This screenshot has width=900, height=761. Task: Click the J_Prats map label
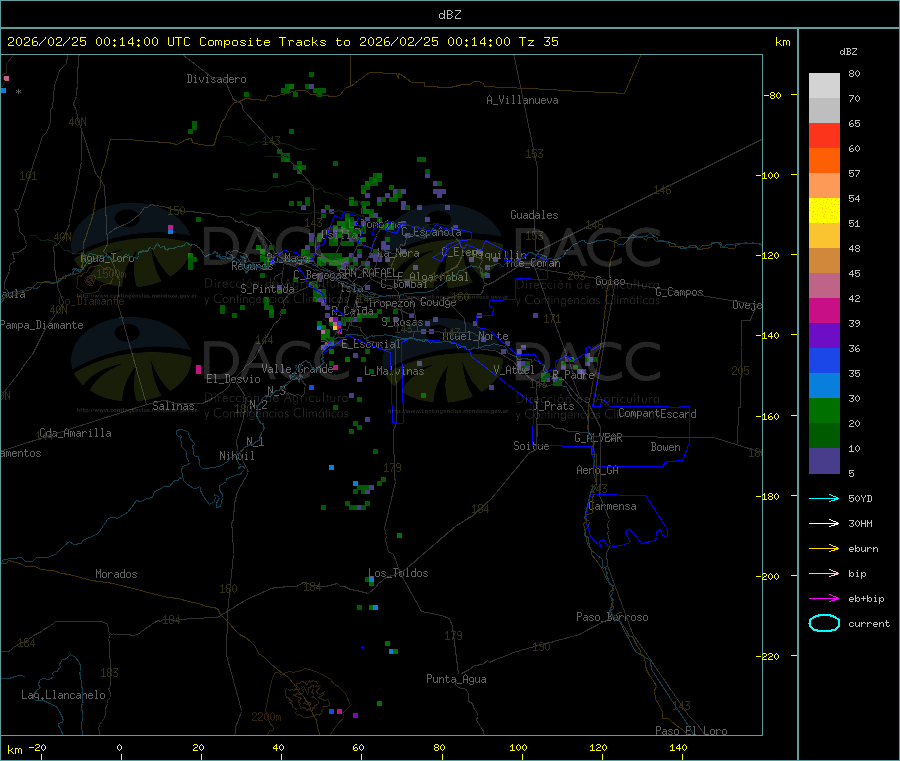(554, 406)
